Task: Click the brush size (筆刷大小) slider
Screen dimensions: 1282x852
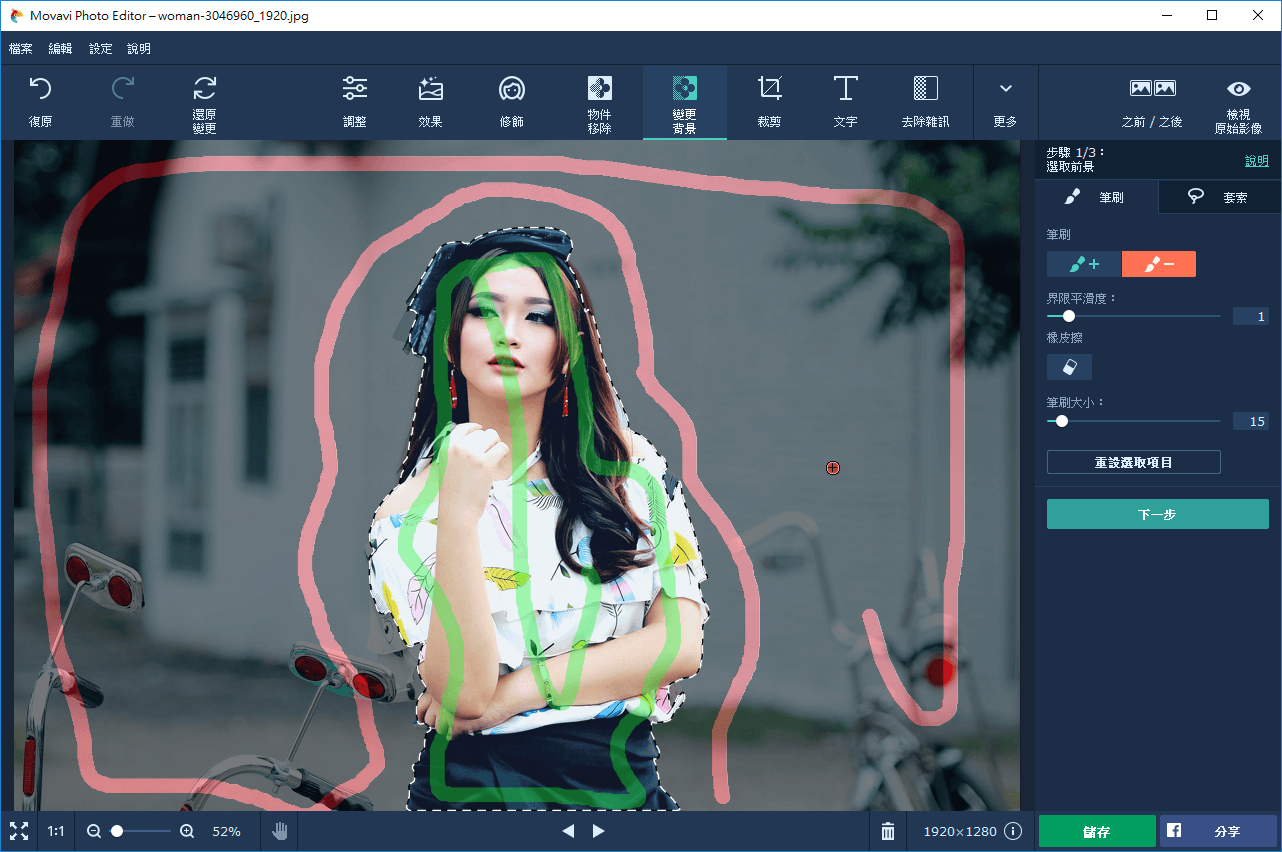Action: [1133, 421]
